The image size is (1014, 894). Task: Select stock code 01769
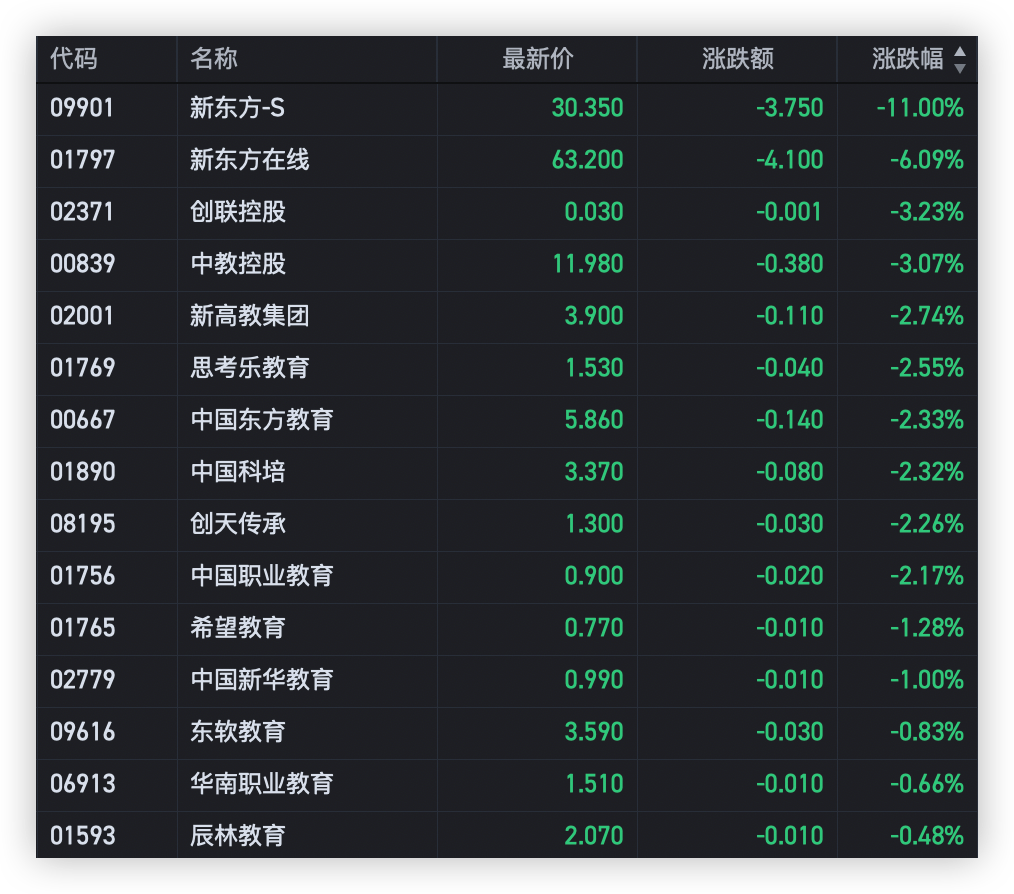point(82,368)
